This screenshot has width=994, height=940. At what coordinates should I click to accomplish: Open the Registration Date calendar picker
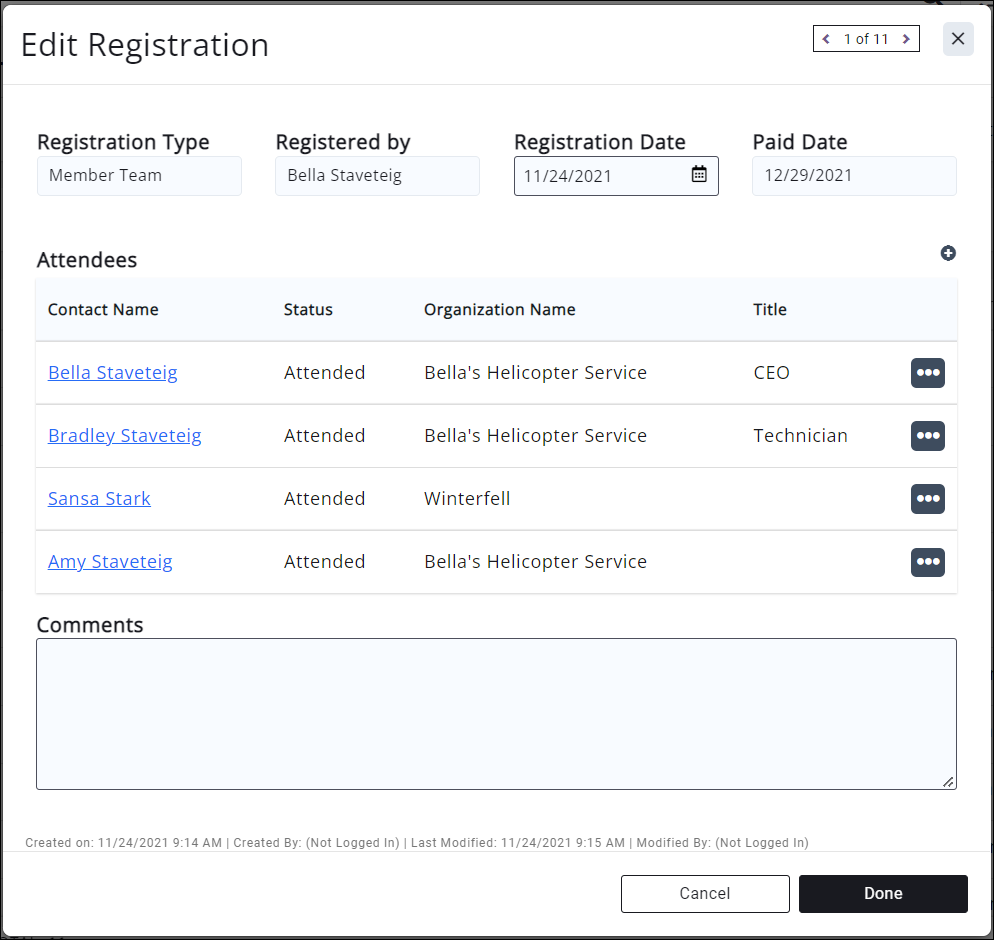[x=699, y=175]
